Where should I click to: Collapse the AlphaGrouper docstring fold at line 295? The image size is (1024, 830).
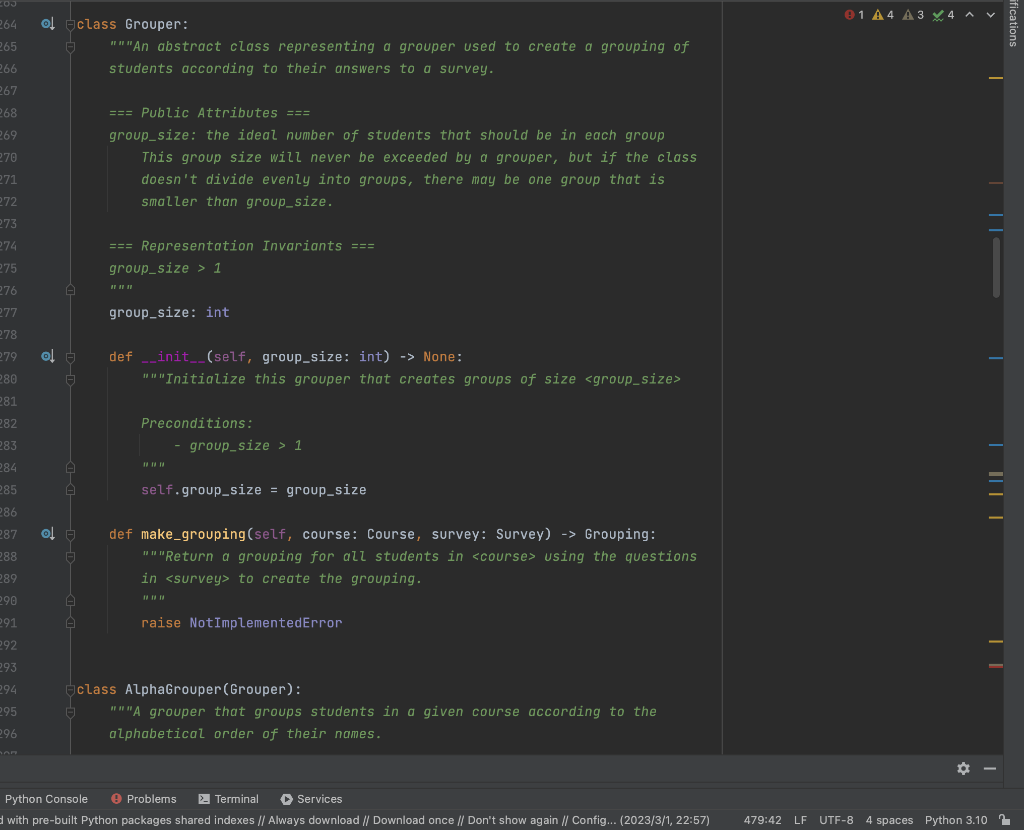tap(71, 712)
